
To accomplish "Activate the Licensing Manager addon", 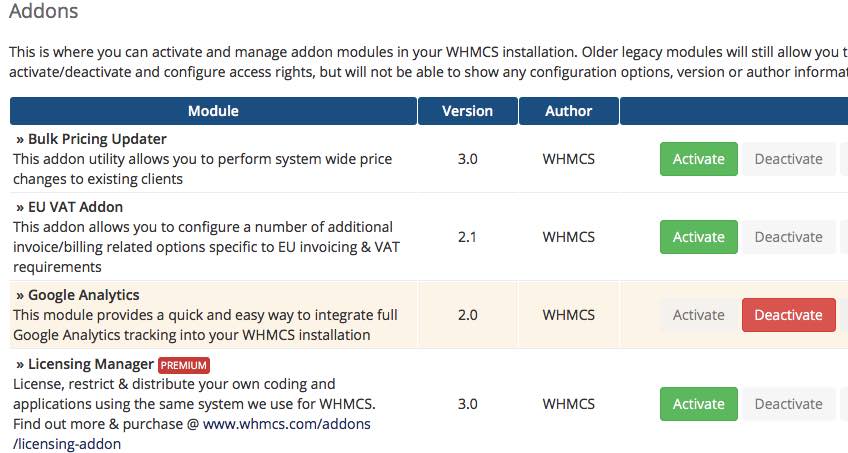I will tap(698, 404).
